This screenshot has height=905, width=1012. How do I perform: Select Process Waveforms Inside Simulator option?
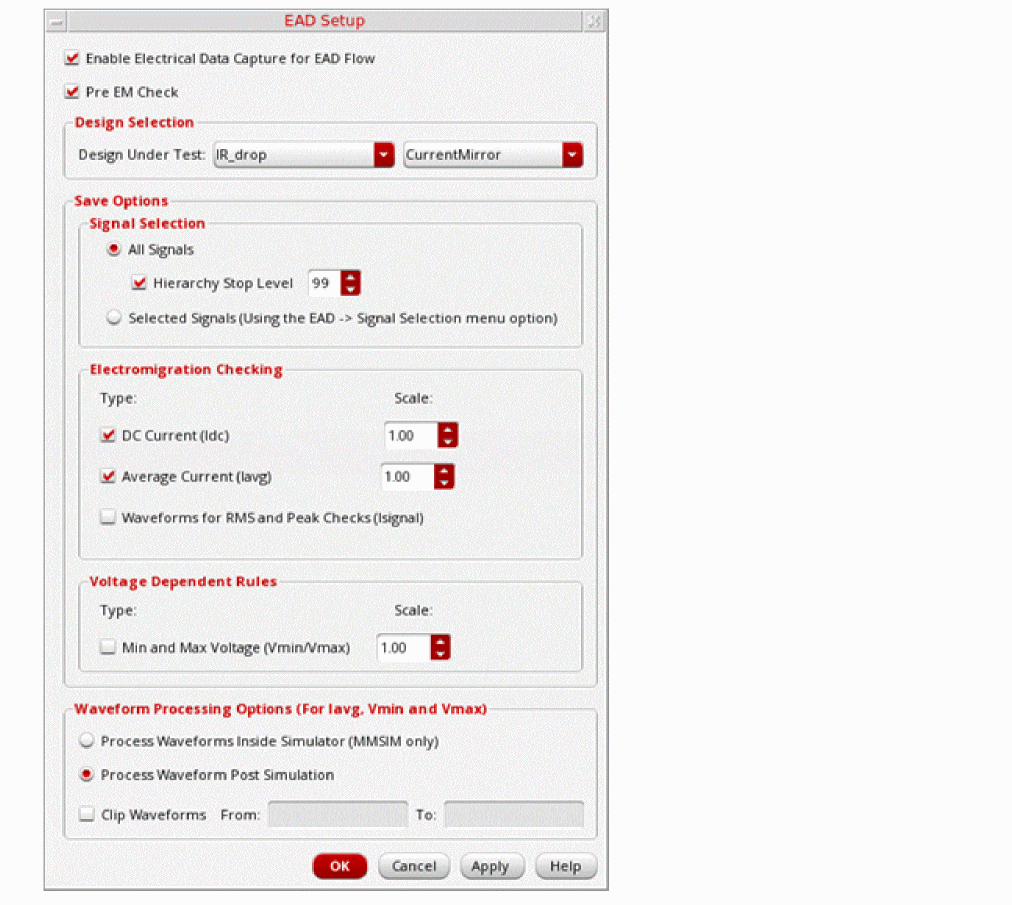point(86,740)
